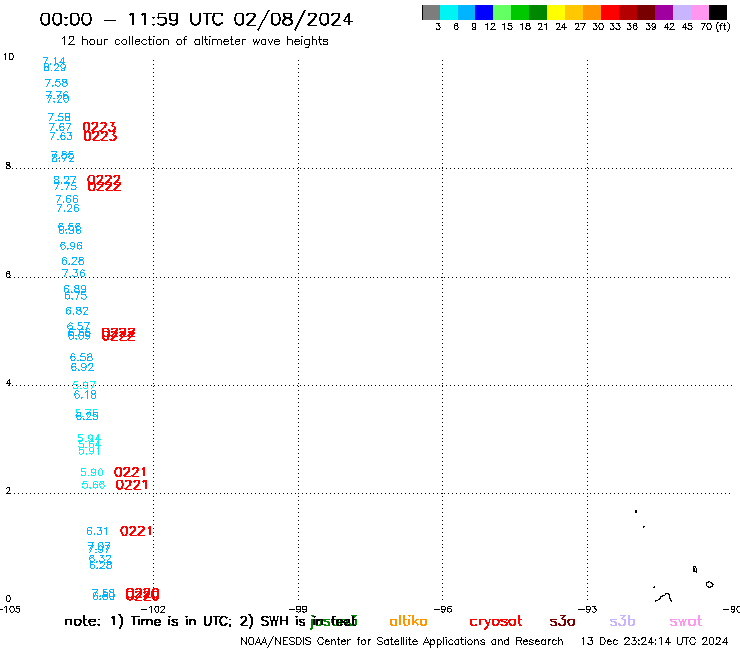Click the gray swatch in the color legend
This screenshot has height=650, width=740.
431,12
